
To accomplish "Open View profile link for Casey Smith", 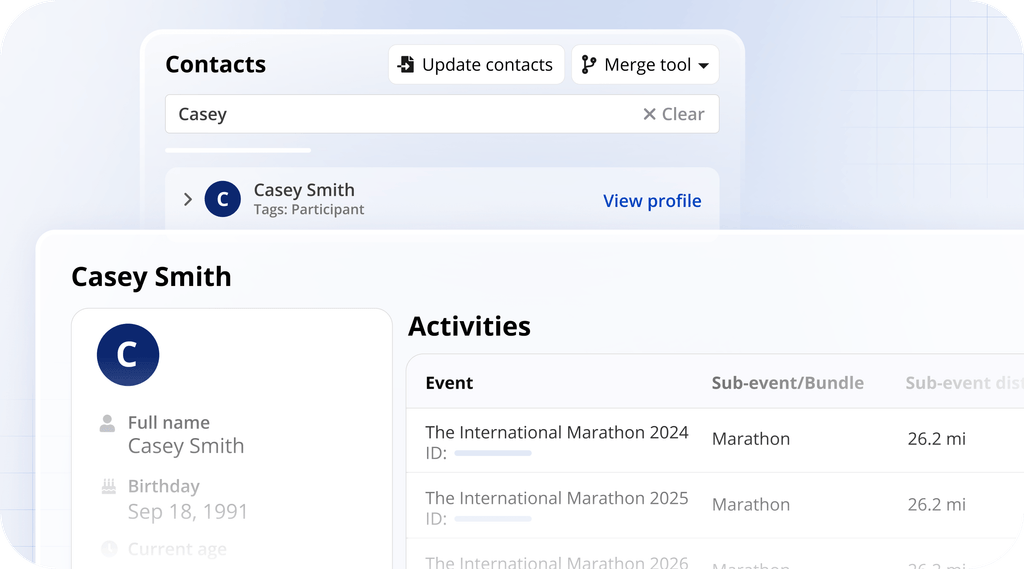I will [x=652, y=201].
